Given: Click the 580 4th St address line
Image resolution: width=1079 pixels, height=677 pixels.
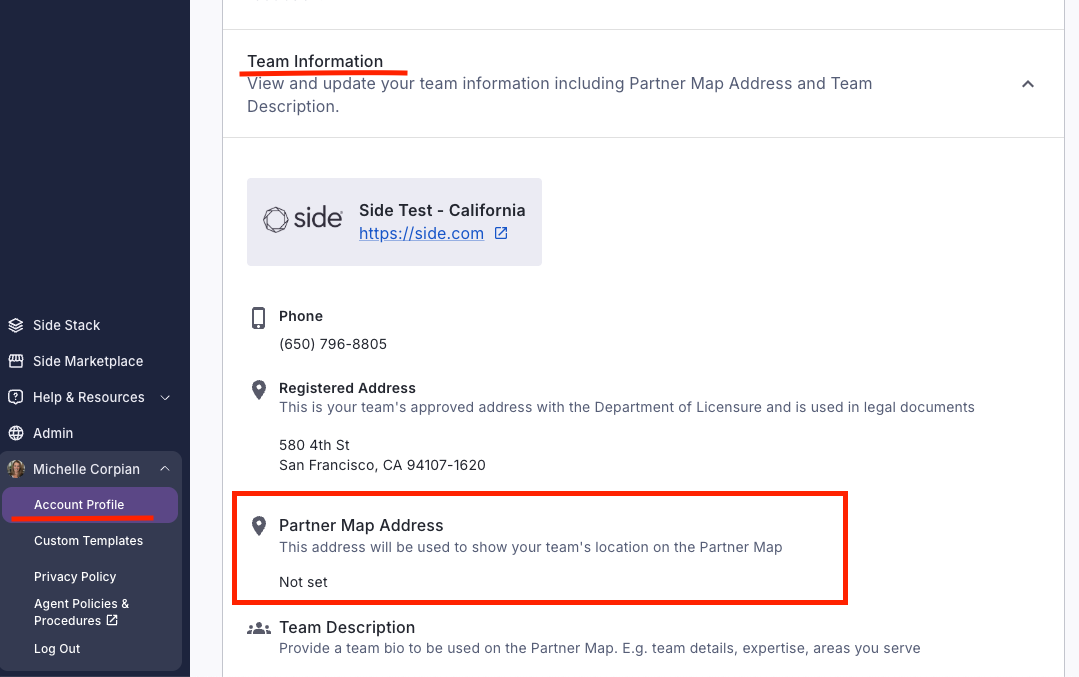Looking at the screenshot, I should click(314, 445).
